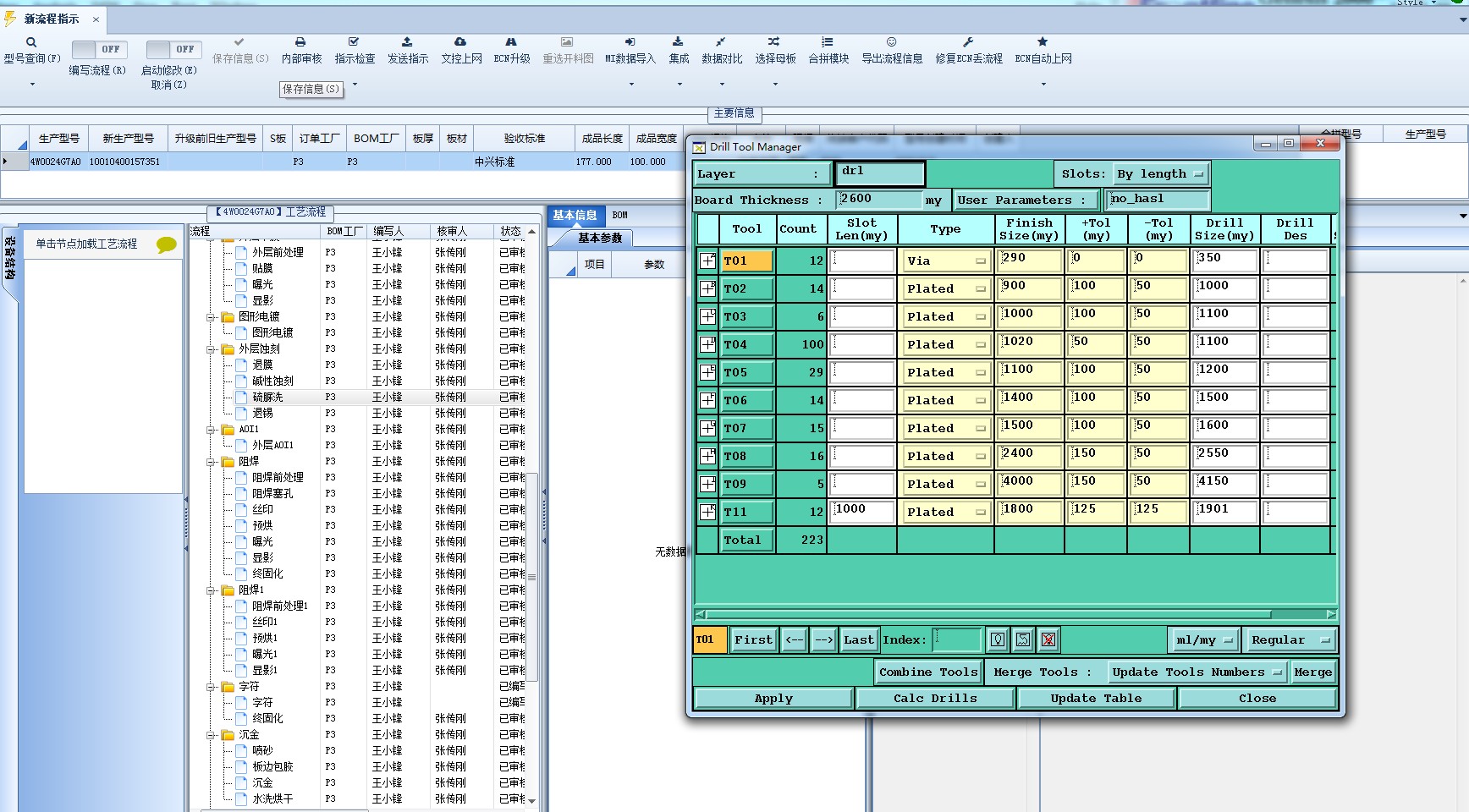Click the MI数据导入 import icon
Screen dimensions: 1469x812
point(630,42)
